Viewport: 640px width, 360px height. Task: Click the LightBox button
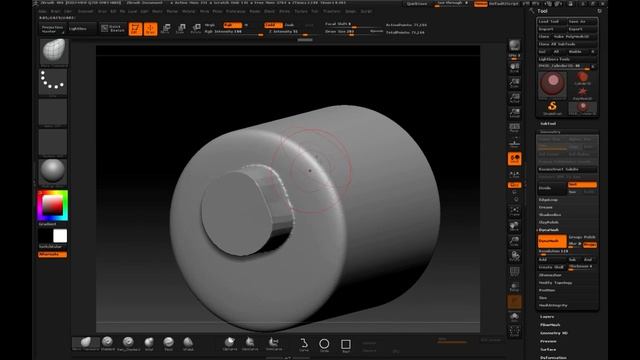(81, 29)
